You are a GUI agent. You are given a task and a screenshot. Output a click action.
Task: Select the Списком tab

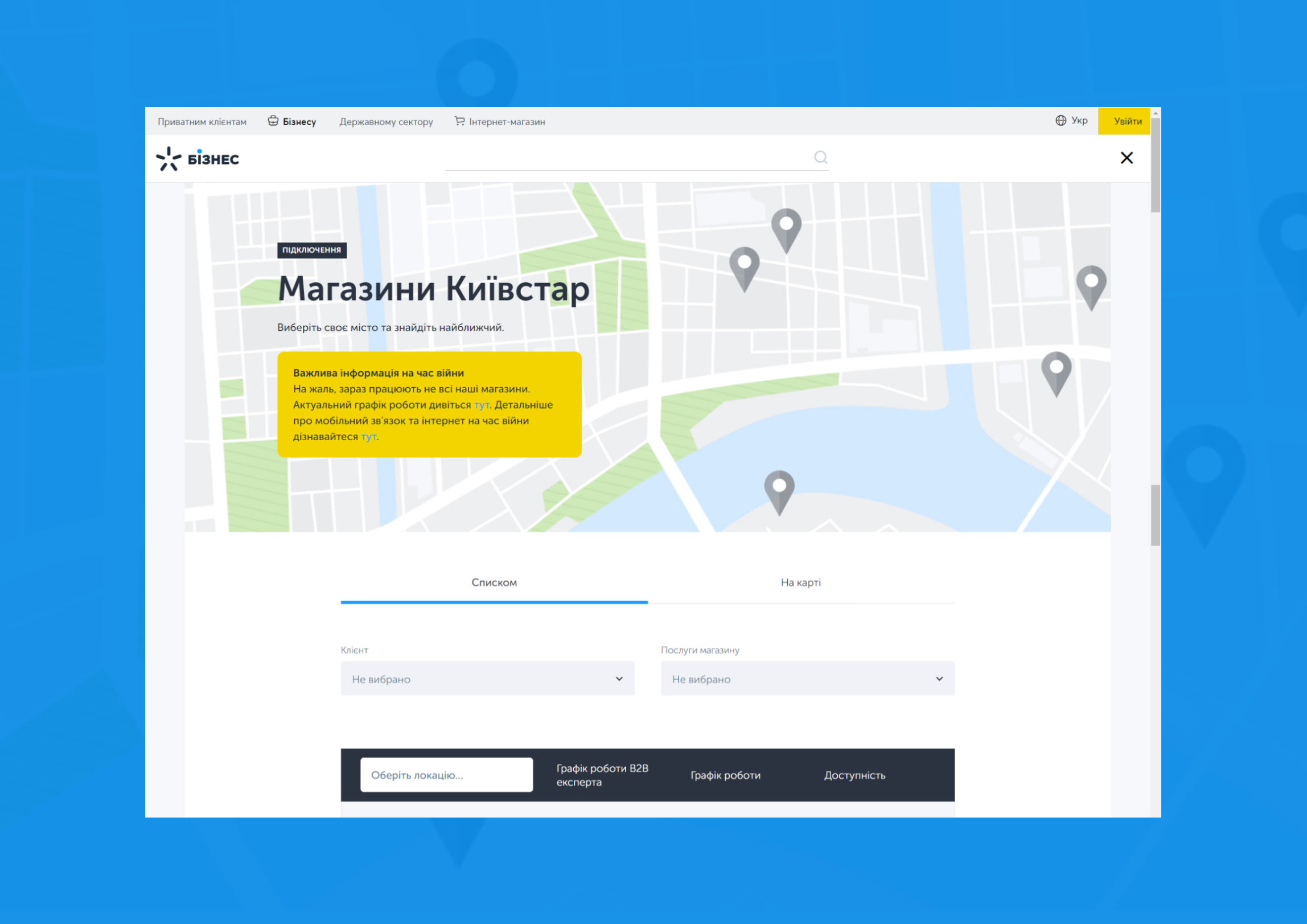click(x=494, y=582)
